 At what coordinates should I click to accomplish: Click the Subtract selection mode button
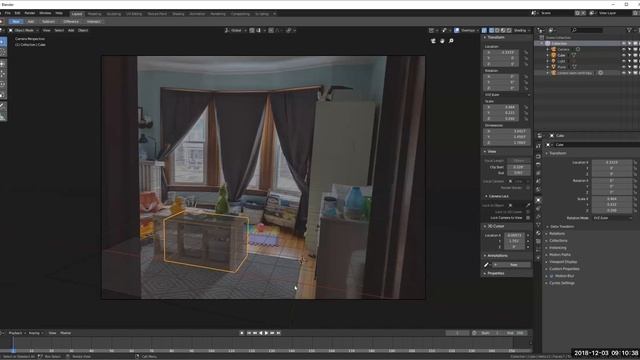[48, 22]
